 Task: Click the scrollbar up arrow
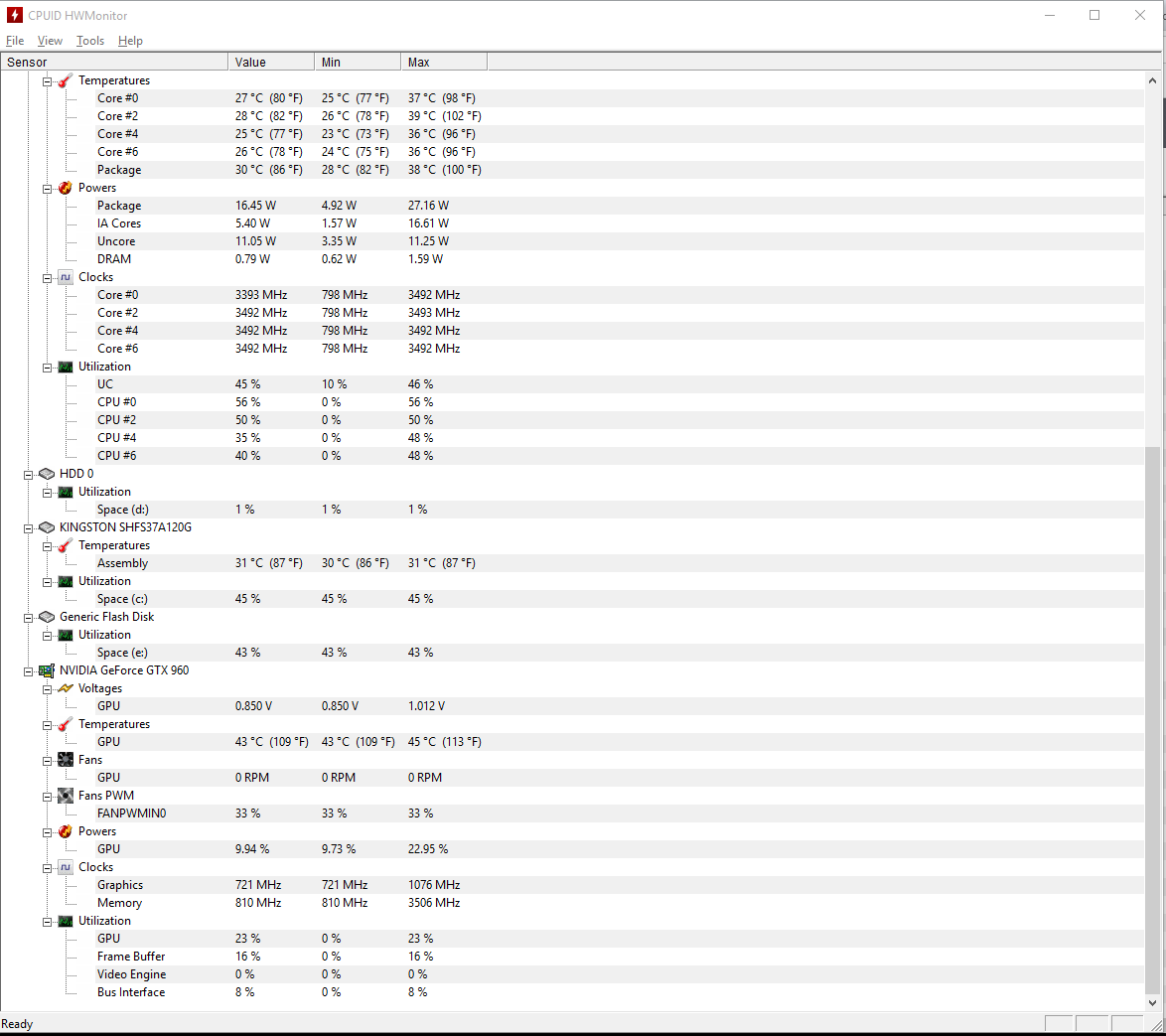[x=1153, y=80]
